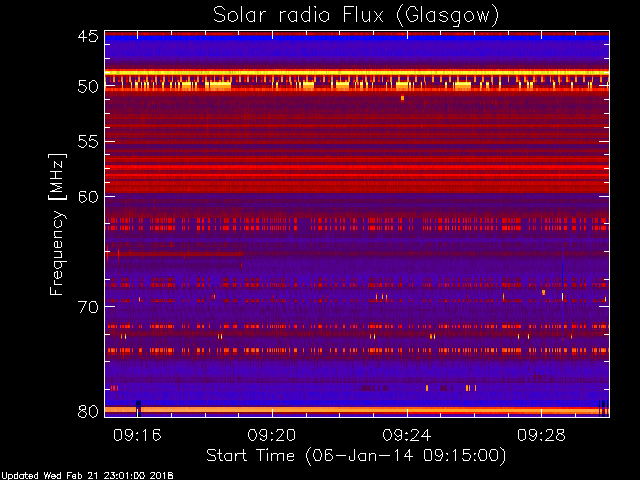Click the orange band at 80 MHz

pyautogui.click(x=357, y=410)
